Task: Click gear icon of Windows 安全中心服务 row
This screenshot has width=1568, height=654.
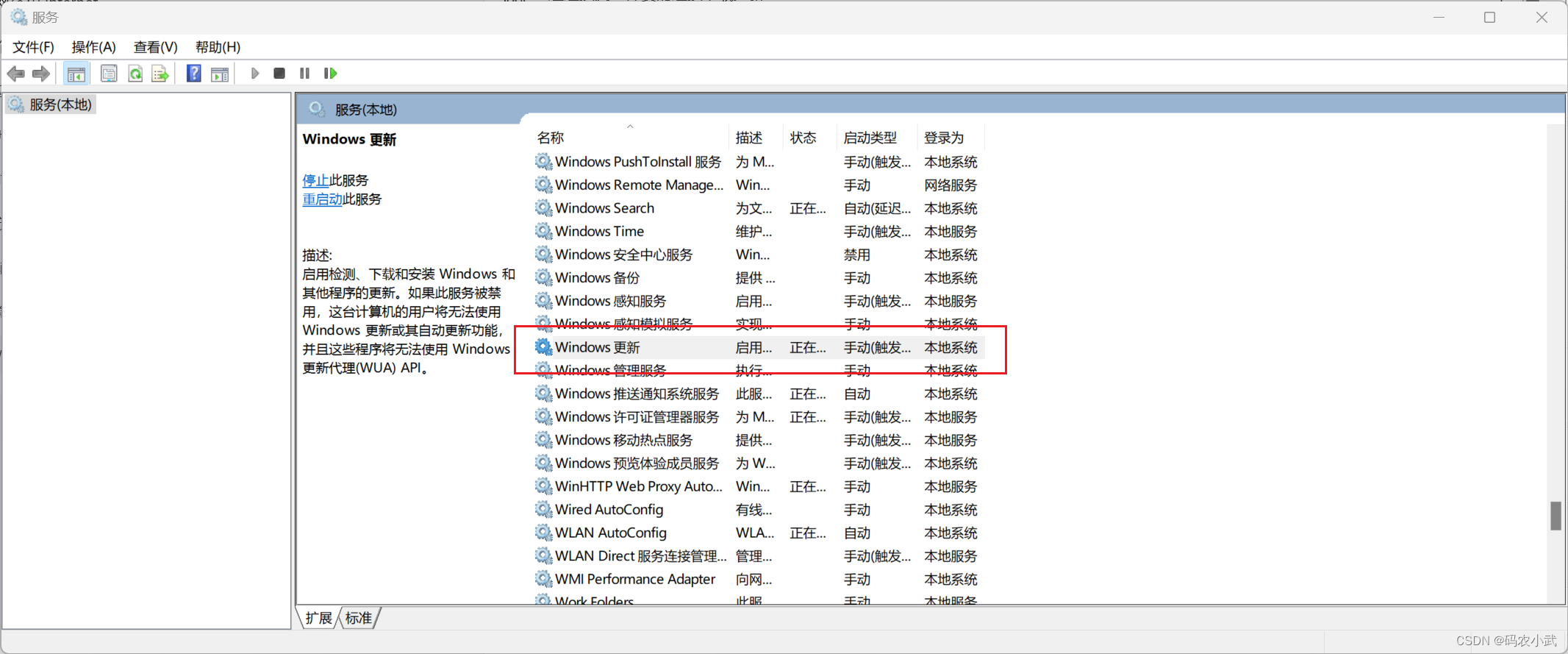Action: 543,255
